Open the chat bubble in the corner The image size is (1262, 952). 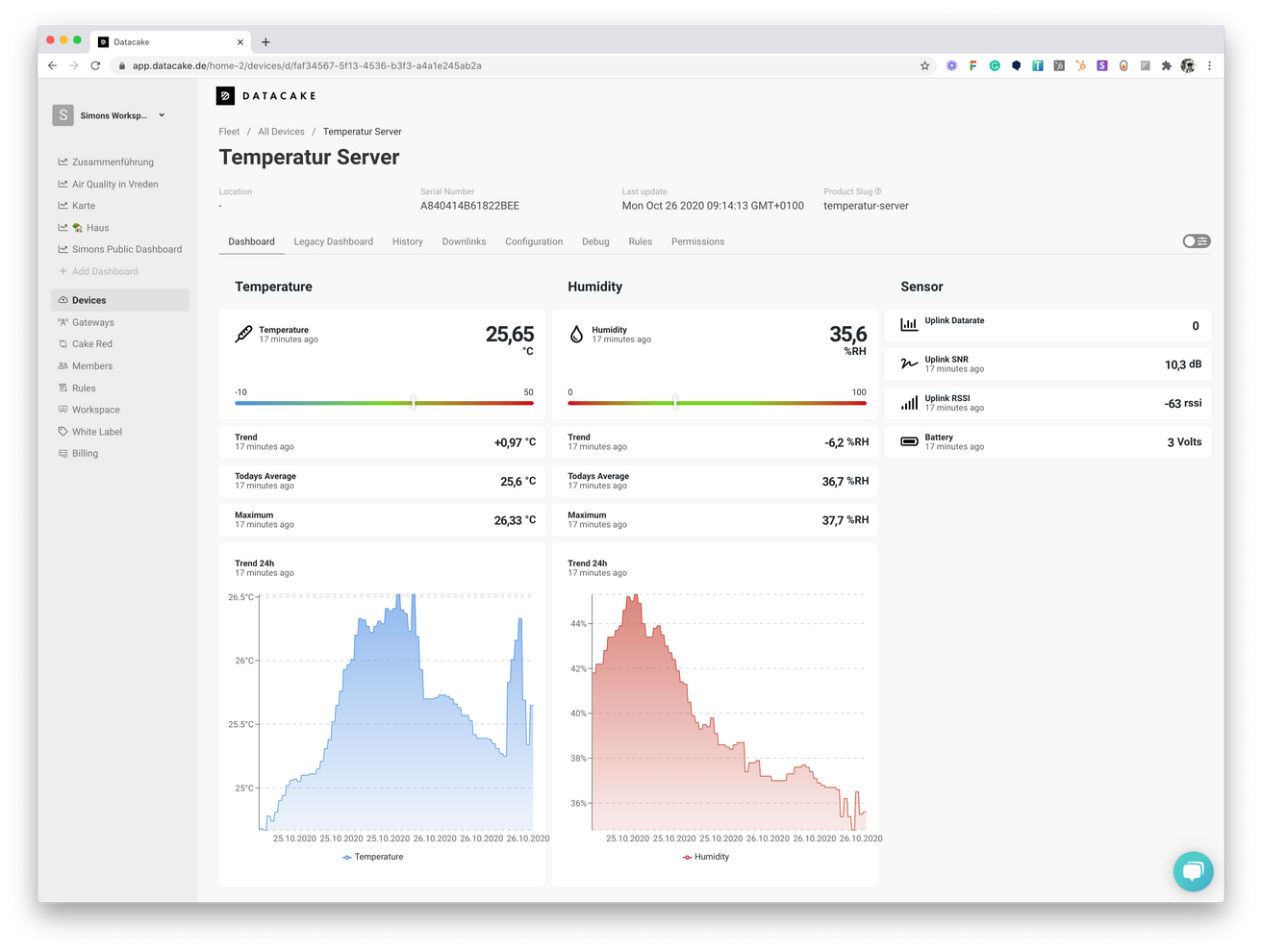[1194, 871]
